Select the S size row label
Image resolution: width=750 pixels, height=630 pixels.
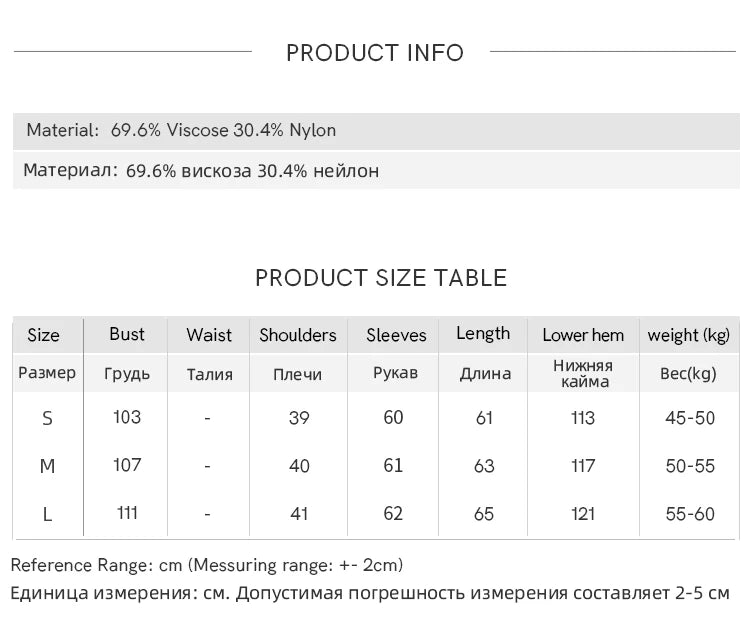(x=47, y=419)
